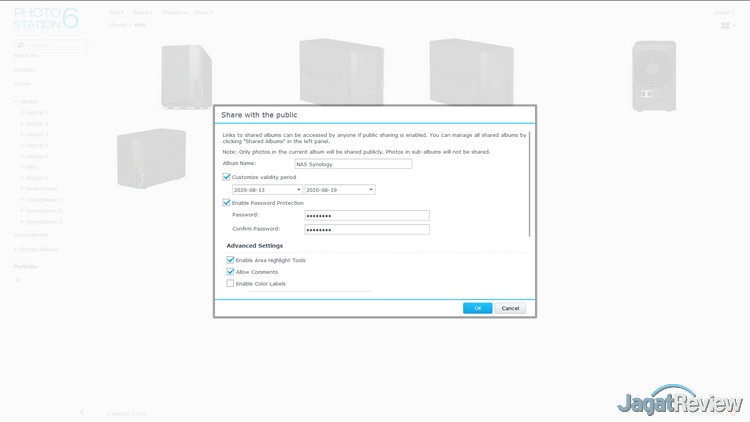The width and height of the screenshot is (750, 422).
Task: Confirm sharing with the OK button
Action: pos(477,308)
